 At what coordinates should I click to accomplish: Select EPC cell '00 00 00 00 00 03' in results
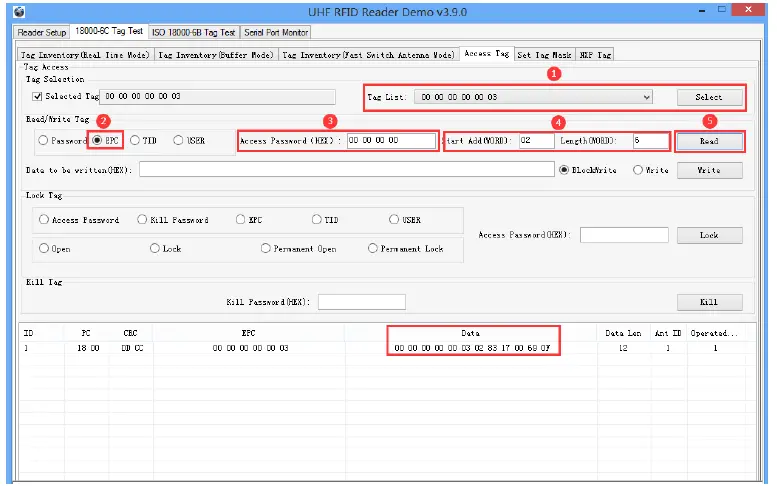[x=250, y=348]
